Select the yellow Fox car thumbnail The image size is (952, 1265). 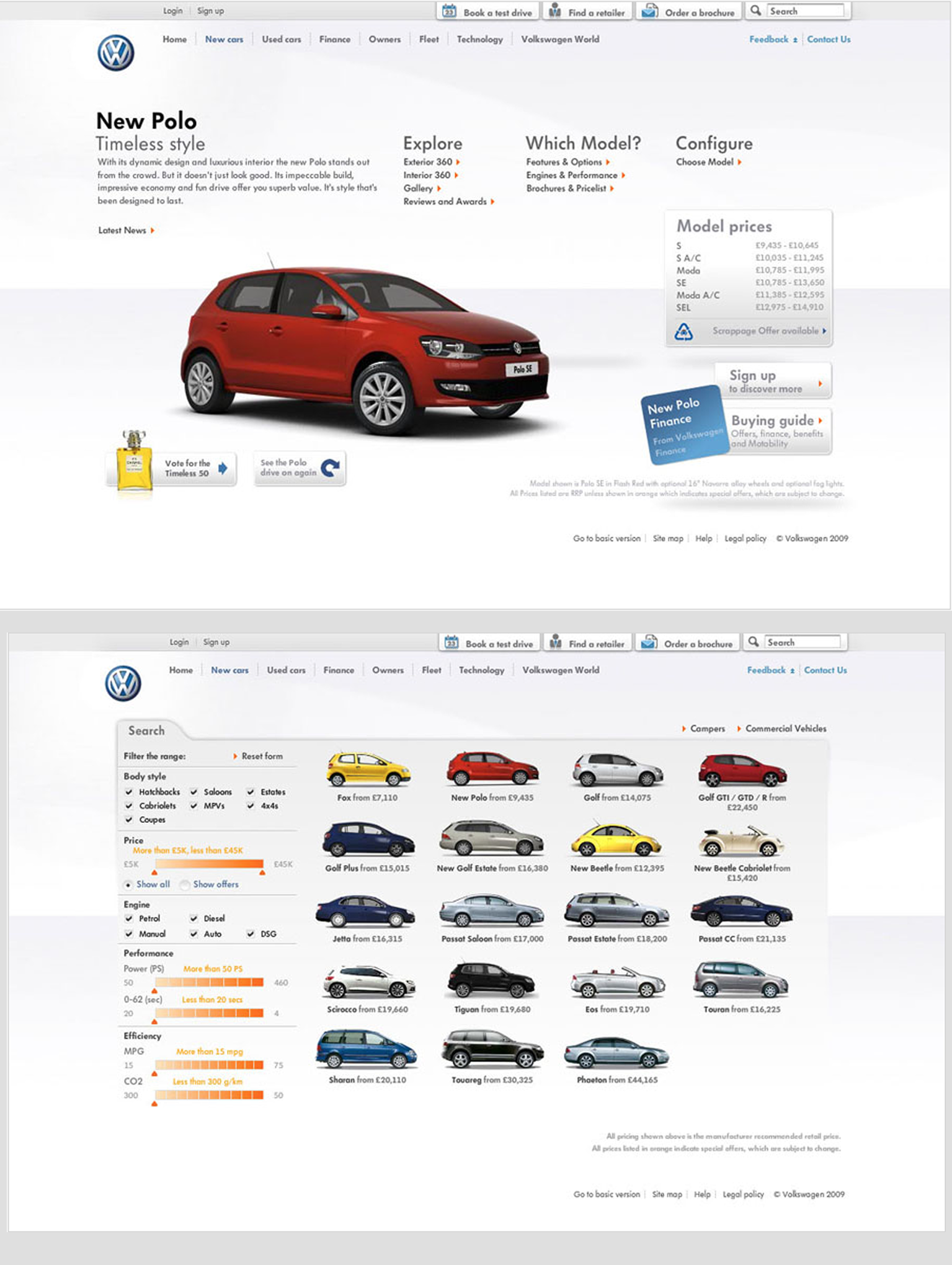pos(368,769)
